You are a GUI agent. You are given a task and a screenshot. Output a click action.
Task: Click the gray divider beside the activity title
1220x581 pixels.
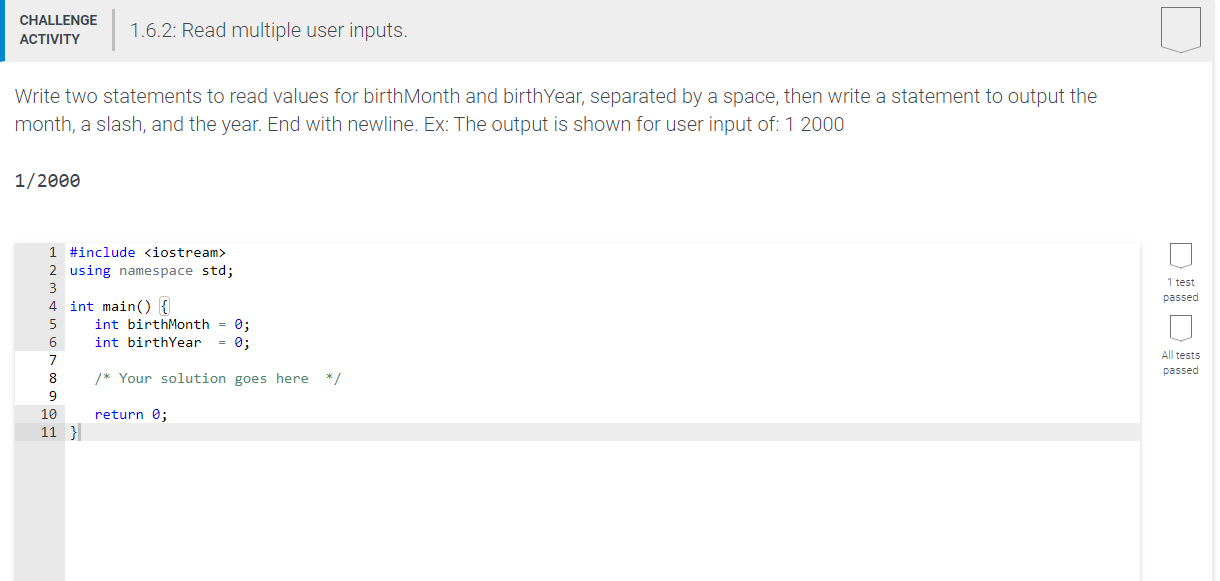(x=113, y=29)
